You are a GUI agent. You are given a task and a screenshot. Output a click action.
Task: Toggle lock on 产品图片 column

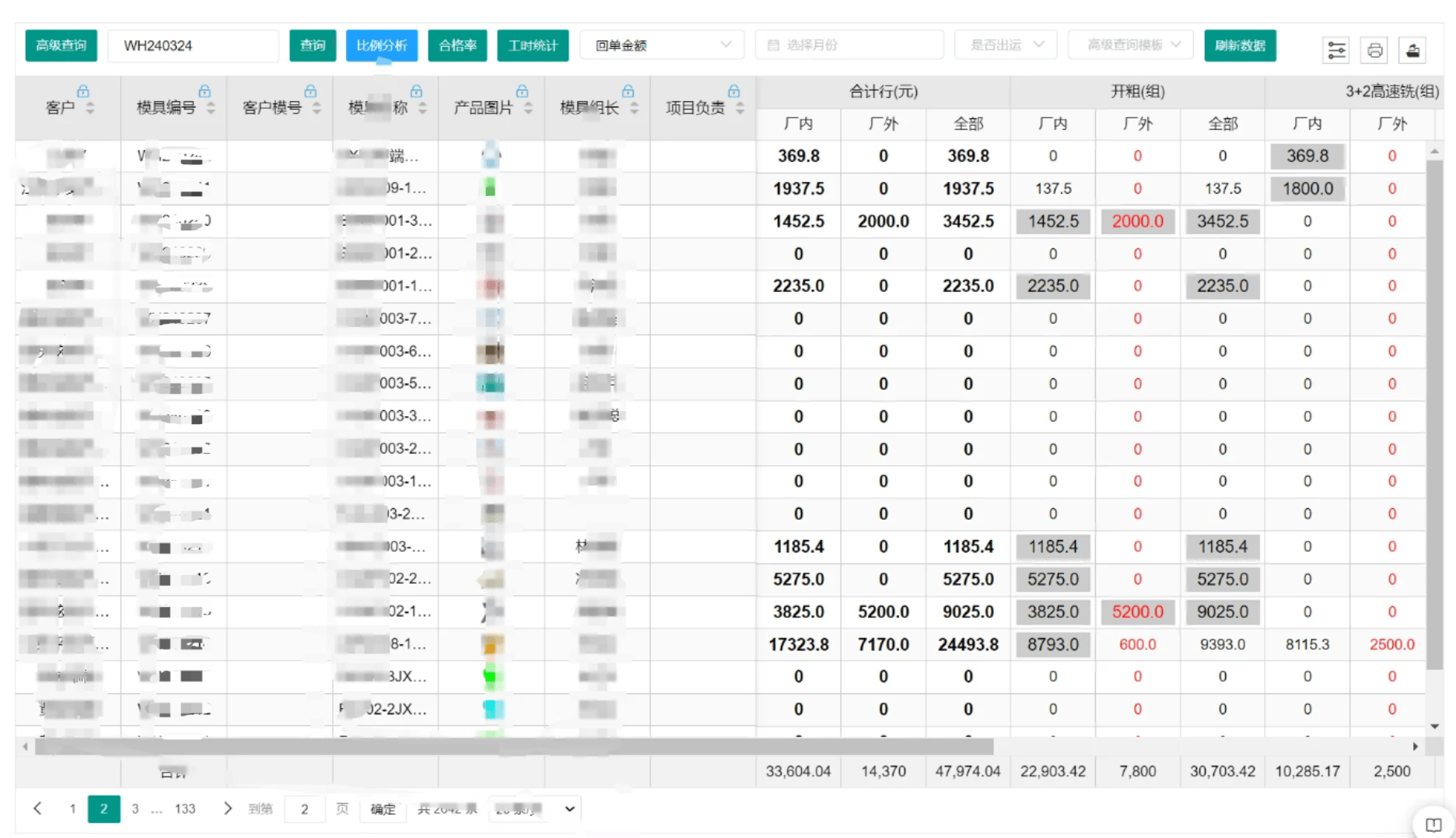click(x=522, y=91)
